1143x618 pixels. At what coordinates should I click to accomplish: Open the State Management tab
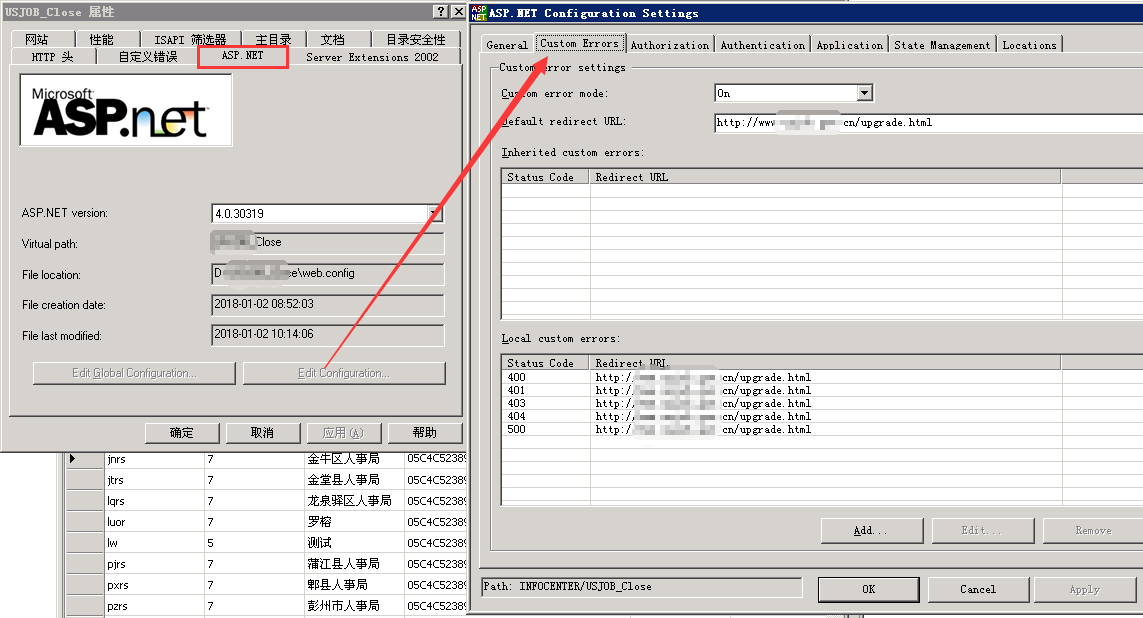(x=942, y=44)
